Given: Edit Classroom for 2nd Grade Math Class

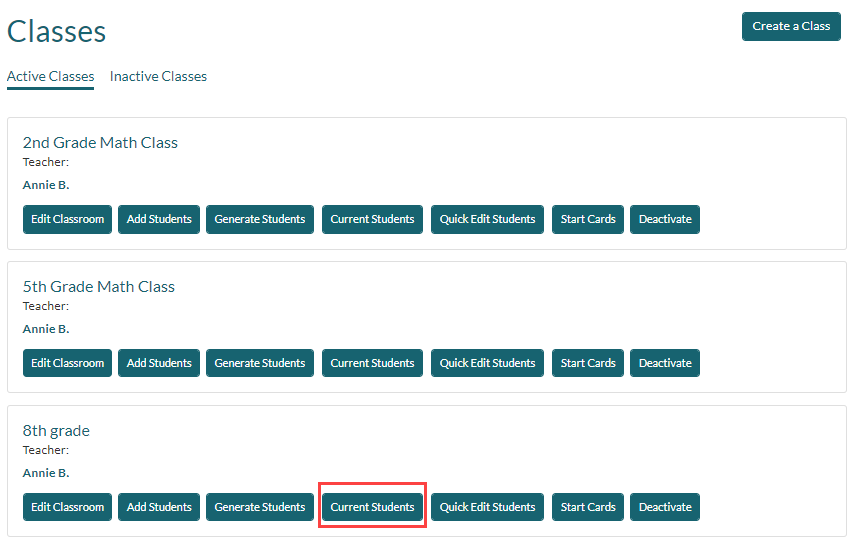Looking at the screenshot, I should [67, 219].
